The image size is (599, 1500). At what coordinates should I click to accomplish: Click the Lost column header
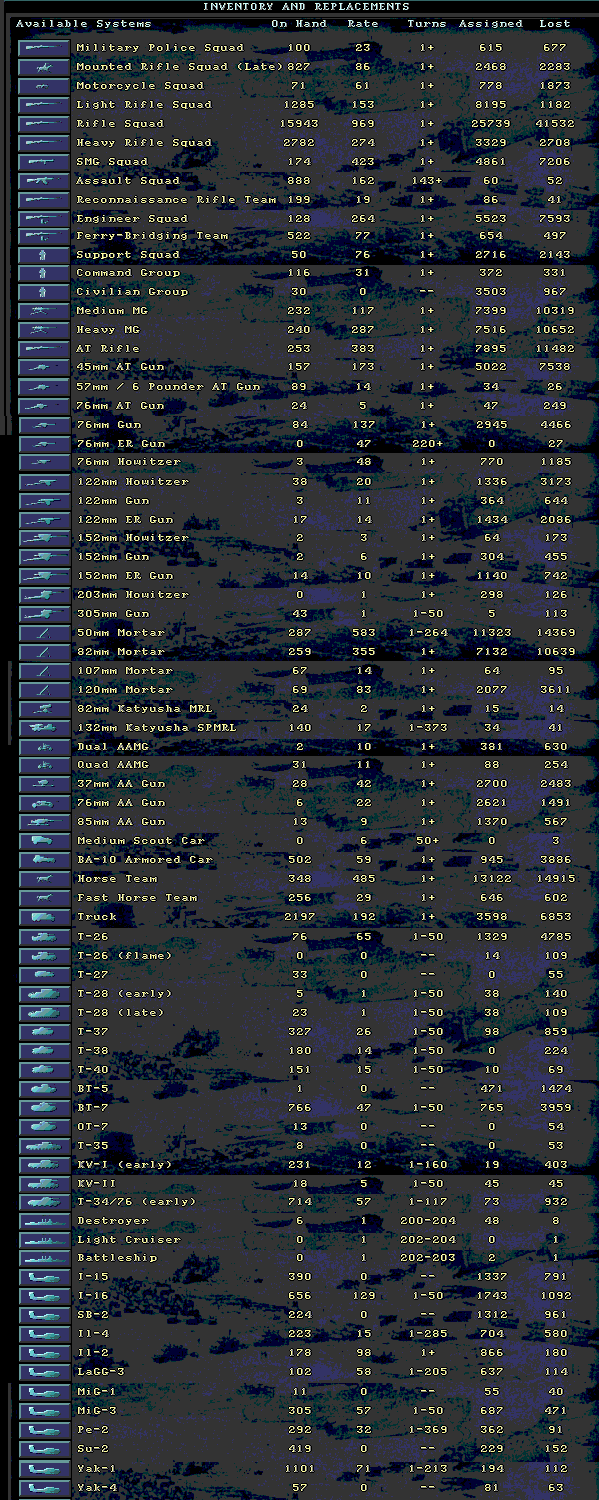[x=555, y=24]
